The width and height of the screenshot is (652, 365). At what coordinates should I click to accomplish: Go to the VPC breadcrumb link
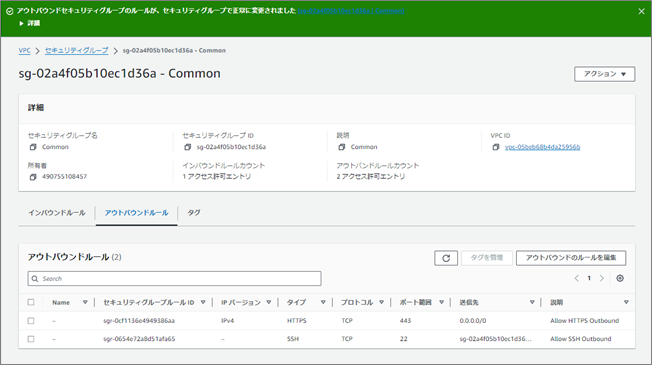pyautogui.click(x=25, y=50)
